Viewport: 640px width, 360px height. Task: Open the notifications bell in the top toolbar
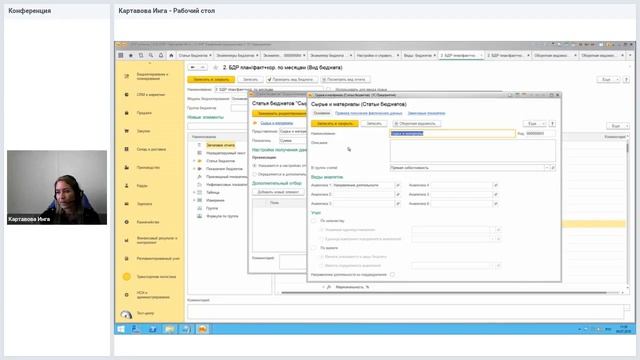click(x=161, y=55)
